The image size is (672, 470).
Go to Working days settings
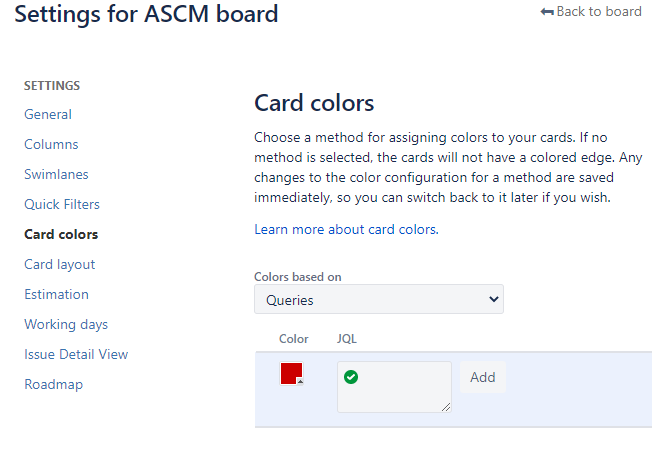tap(66, 324)
